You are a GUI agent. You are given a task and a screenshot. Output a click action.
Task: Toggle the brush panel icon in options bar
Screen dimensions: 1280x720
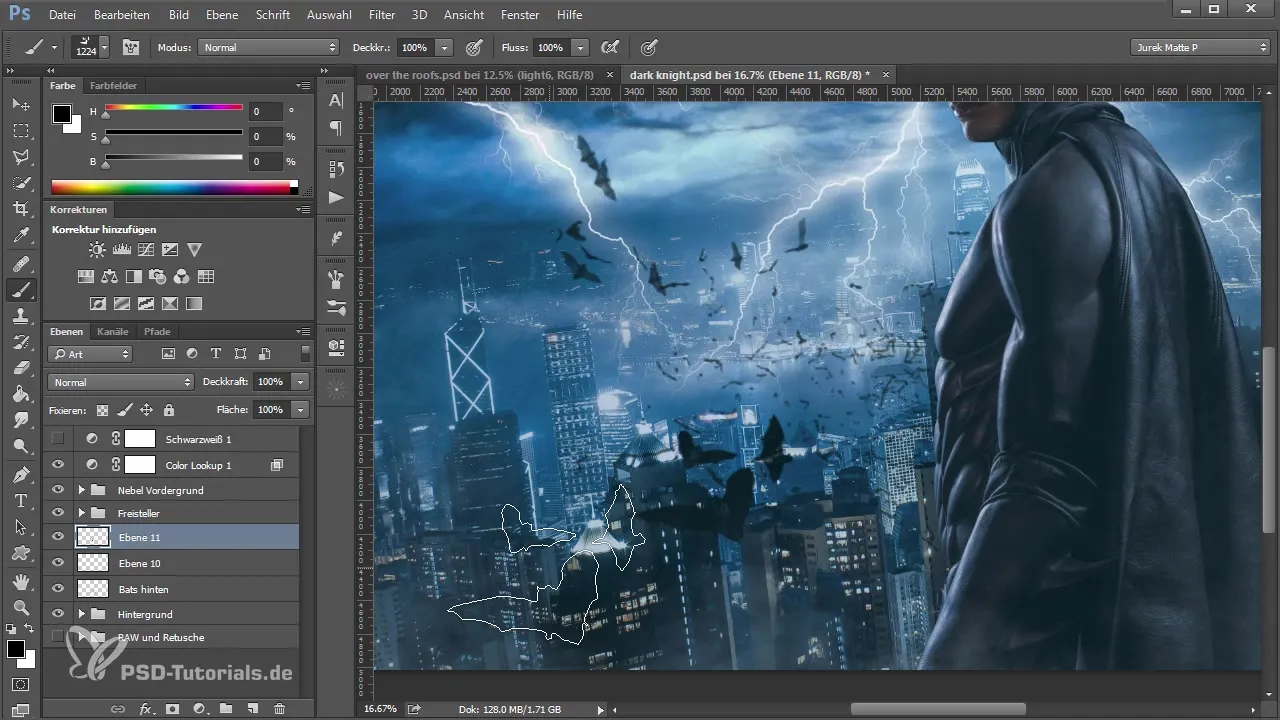point(130,47)
